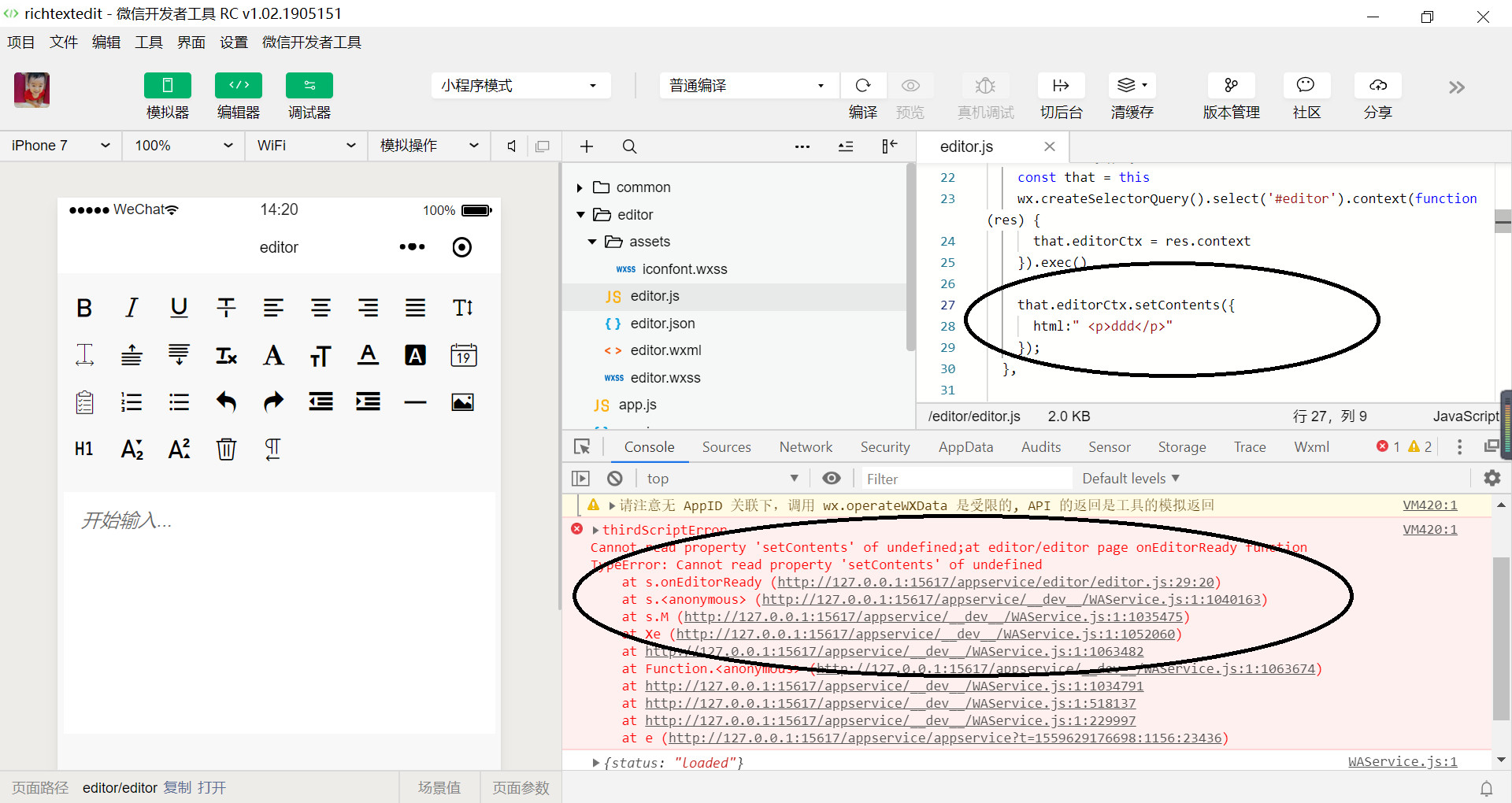1512x803 pixels.
Task: Insert a horizontal divider line
Action: 415,402
